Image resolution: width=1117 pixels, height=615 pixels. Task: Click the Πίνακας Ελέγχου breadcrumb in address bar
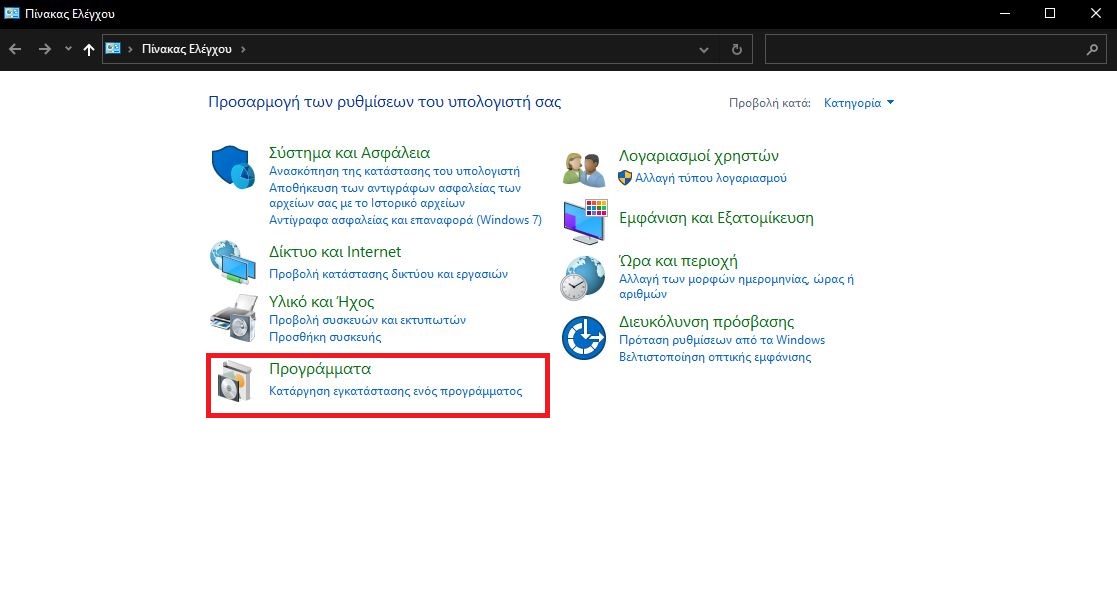187,49
